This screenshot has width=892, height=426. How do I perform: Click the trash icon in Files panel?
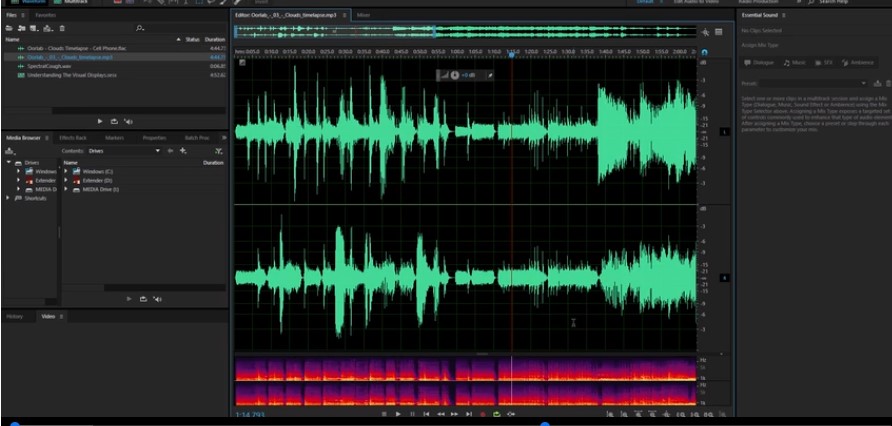pos(62,28)
